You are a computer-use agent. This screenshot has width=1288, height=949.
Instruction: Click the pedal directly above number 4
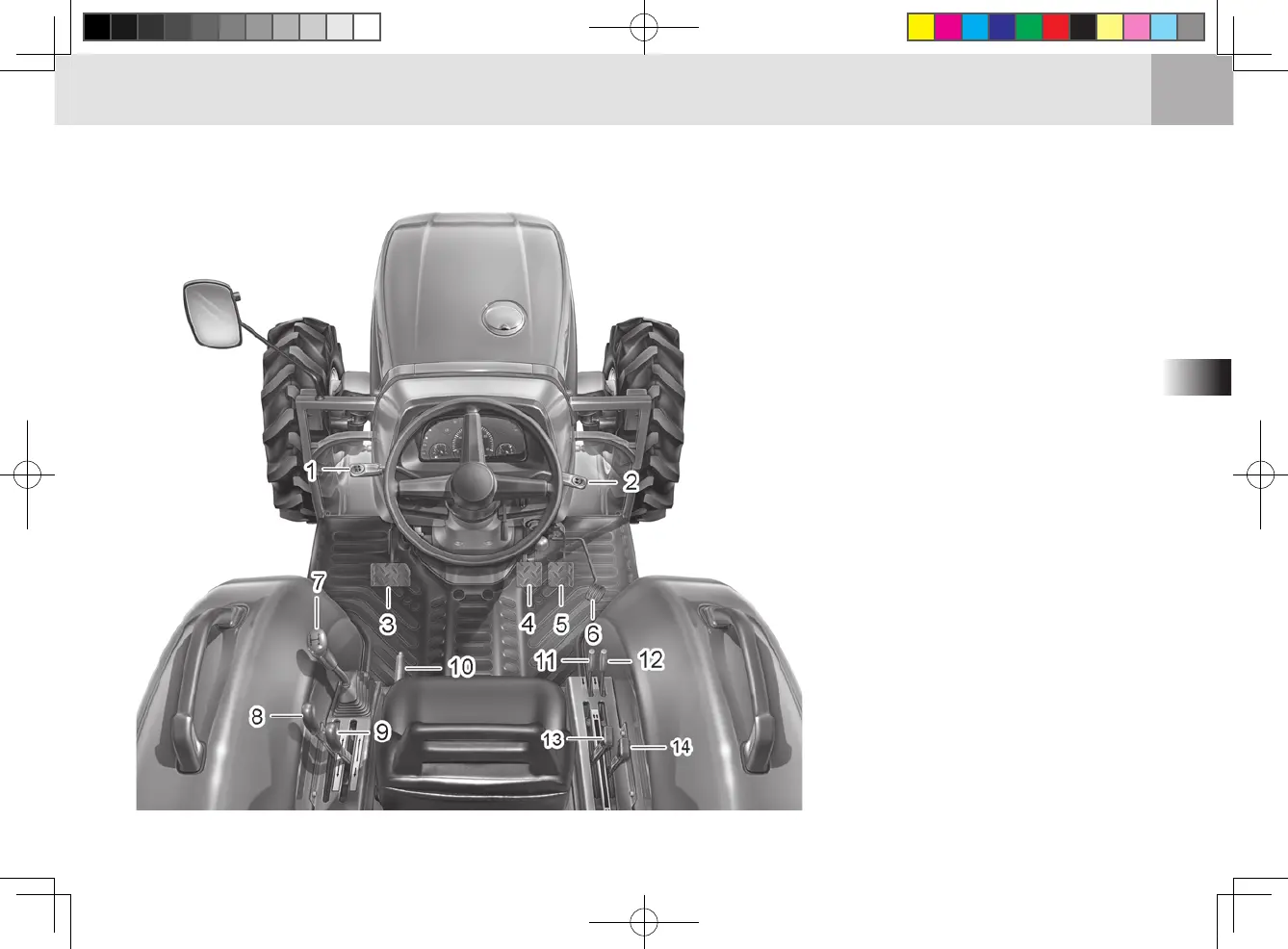click(528, 574)
